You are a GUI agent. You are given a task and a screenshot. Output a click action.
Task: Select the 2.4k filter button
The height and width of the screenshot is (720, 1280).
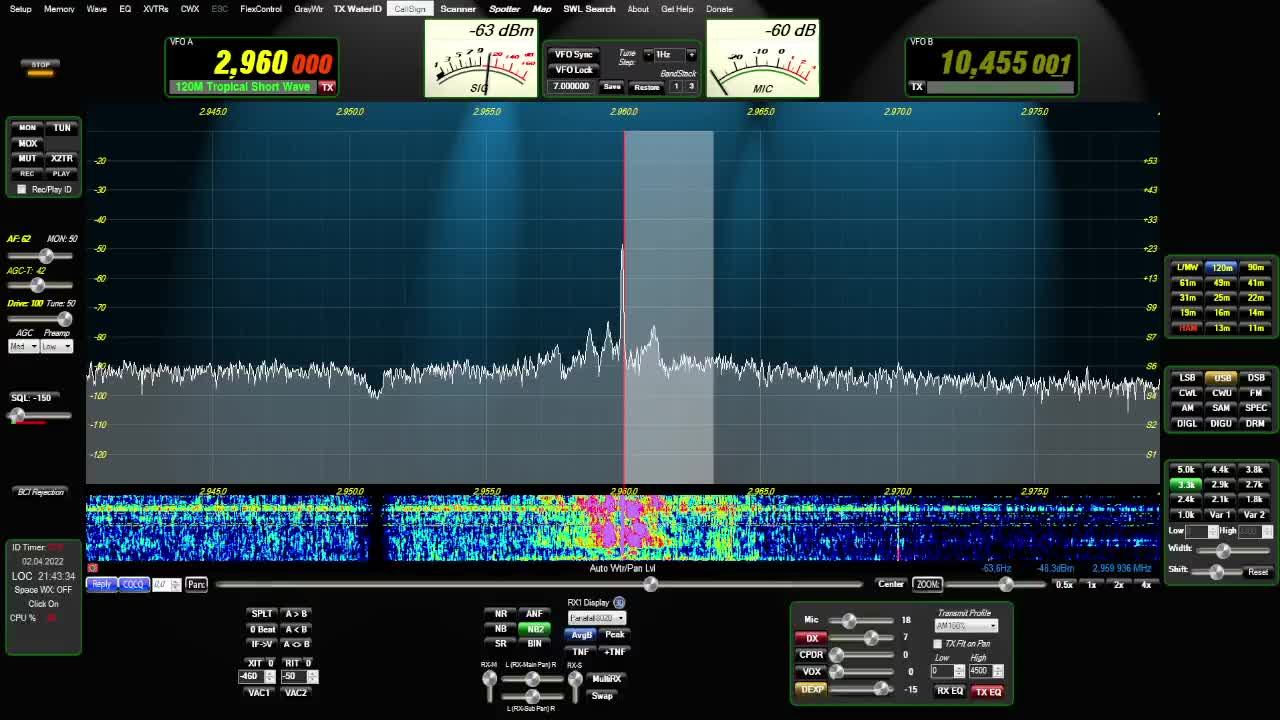click(1186, 499)
